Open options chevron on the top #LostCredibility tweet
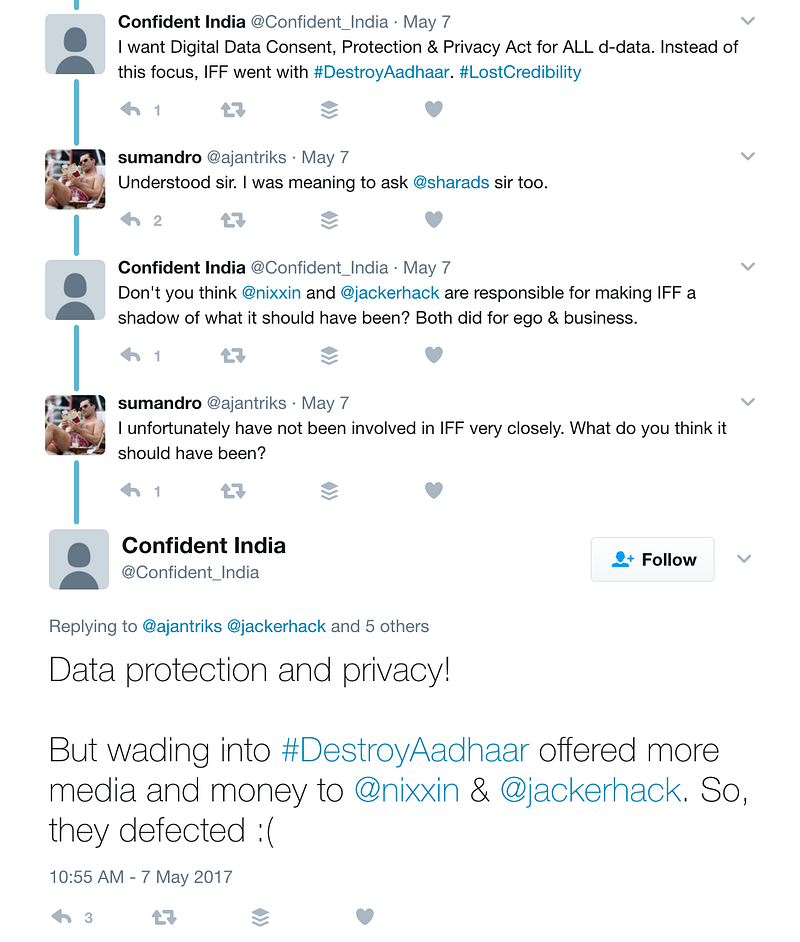800x942 pixels. click(747, 20)
